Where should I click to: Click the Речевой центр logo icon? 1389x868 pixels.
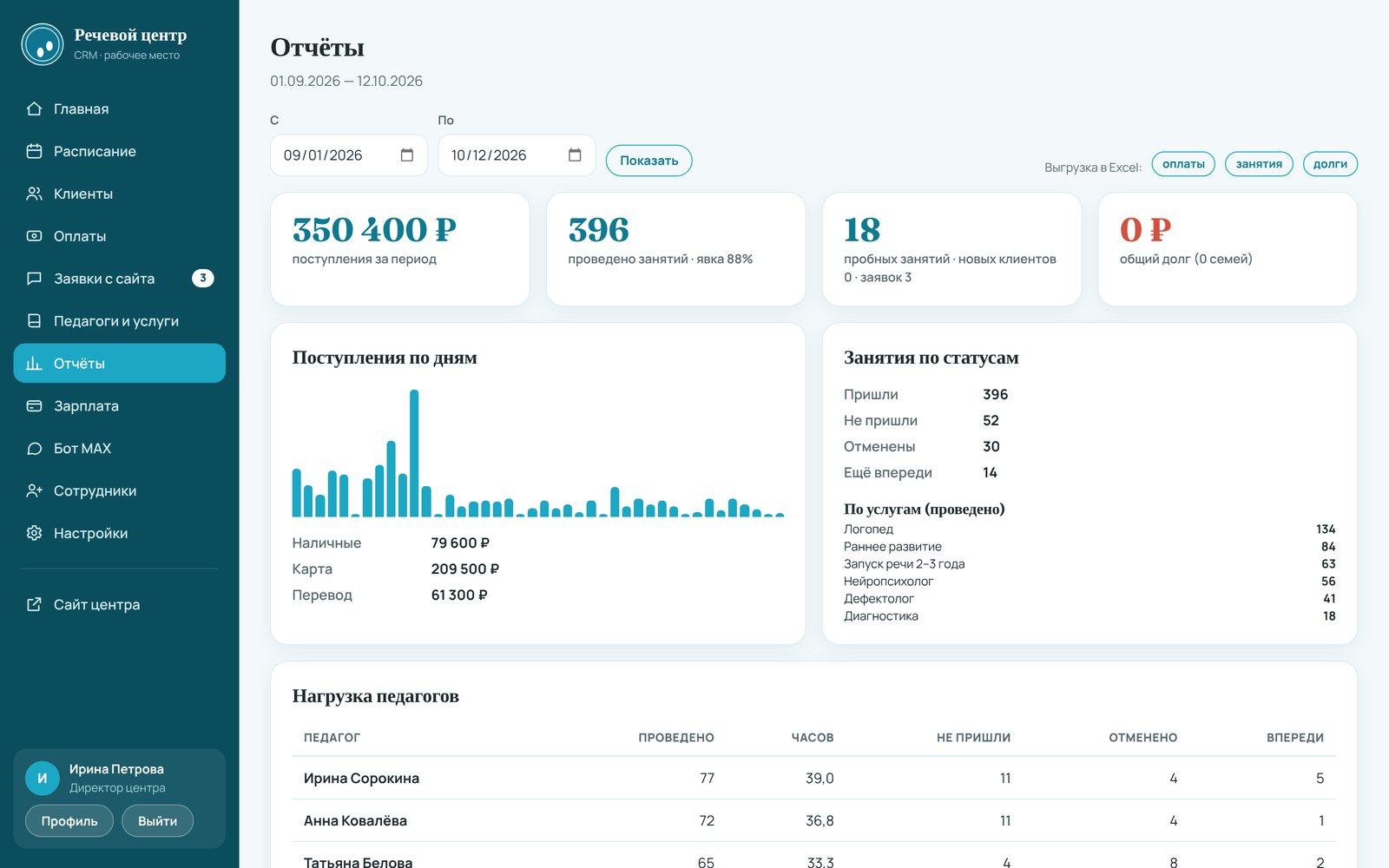(43, 44)
